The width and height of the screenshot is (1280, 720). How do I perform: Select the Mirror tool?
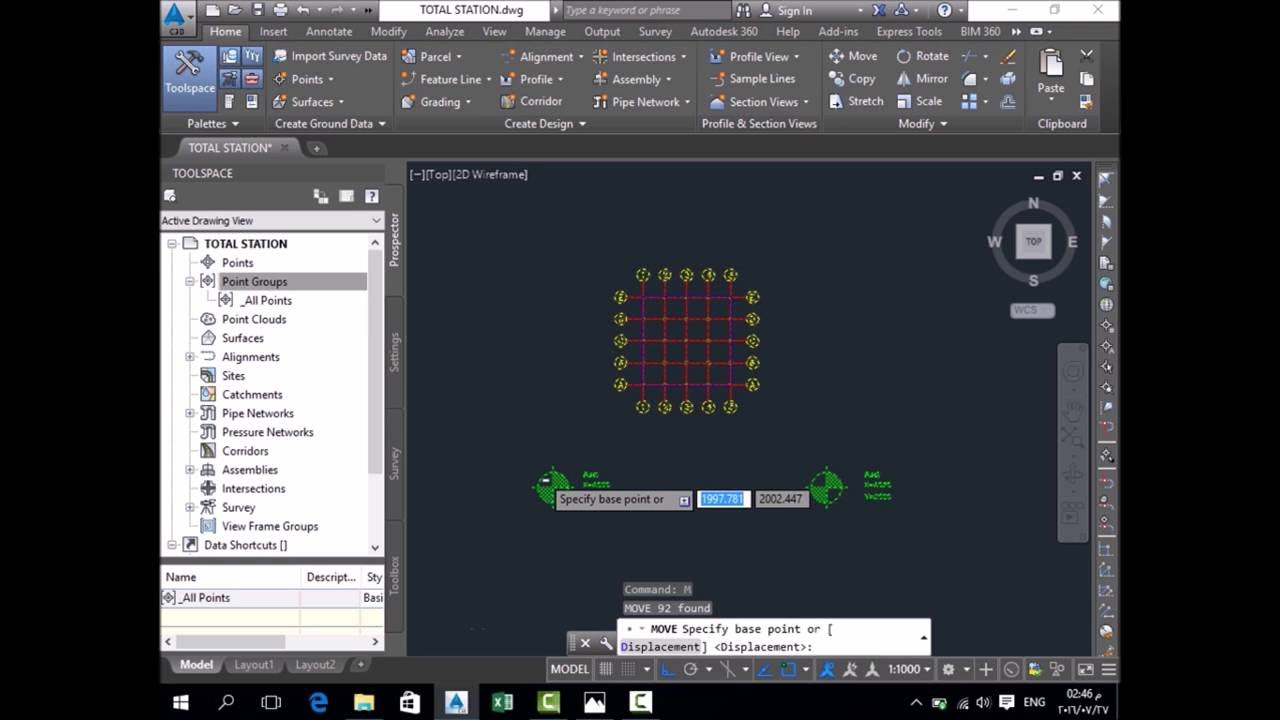(x=922, y=79)
